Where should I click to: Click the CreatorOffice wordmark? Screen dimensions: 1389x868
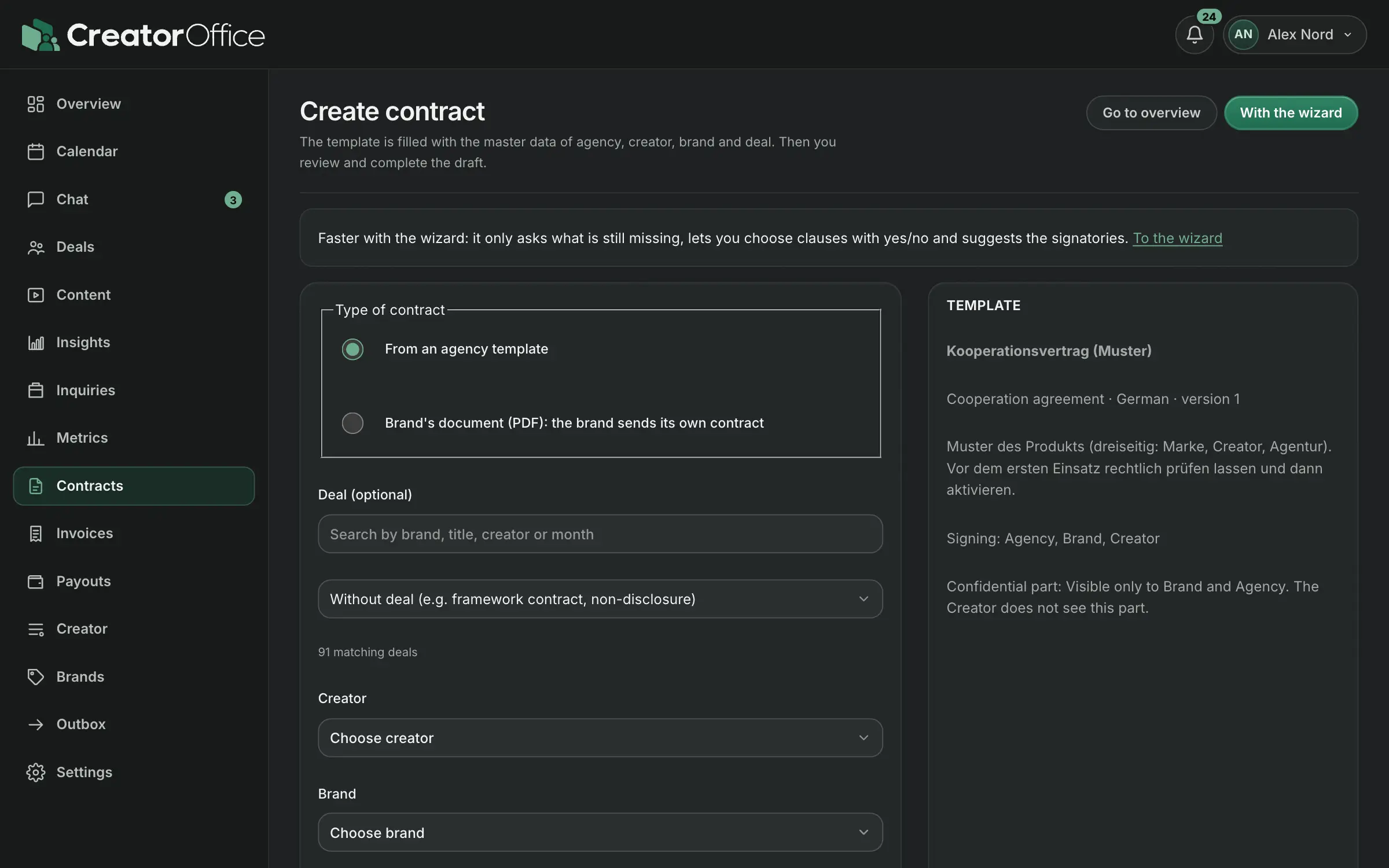pyautogui.click(x=166, y=35)
